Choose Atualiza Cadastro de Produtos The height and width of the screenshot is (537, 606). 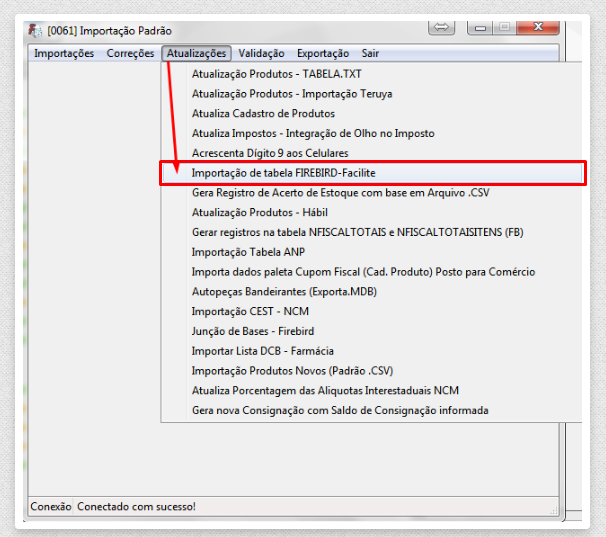click(x=371, y=113)
